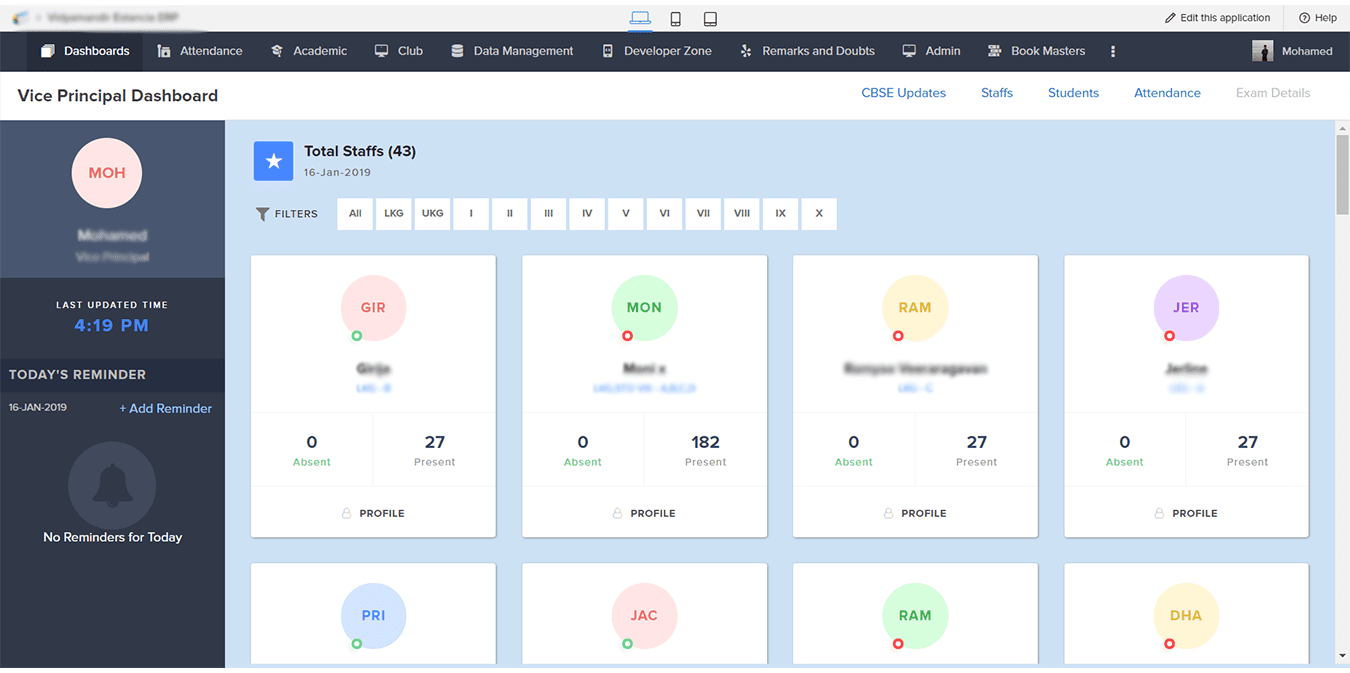Filter staffs by class VIII
The width and height of the screenshot is (1350, 673).
coord(742,214)
